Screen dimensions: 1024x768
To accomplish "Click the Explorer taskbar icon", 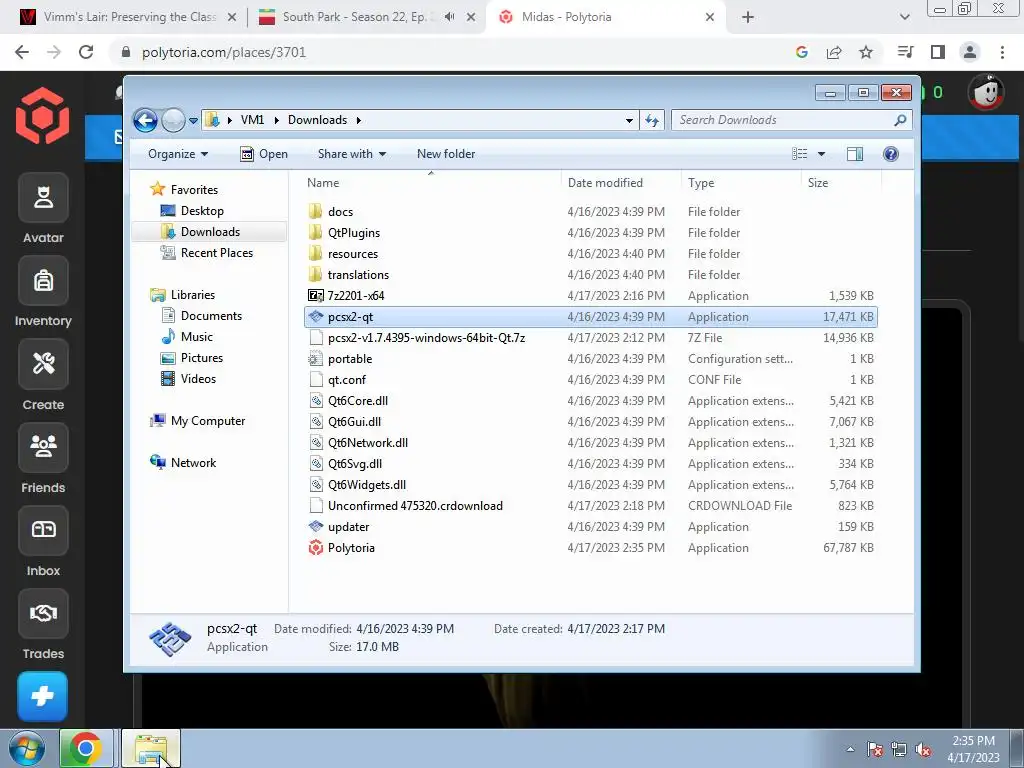I will click(151, 748).
